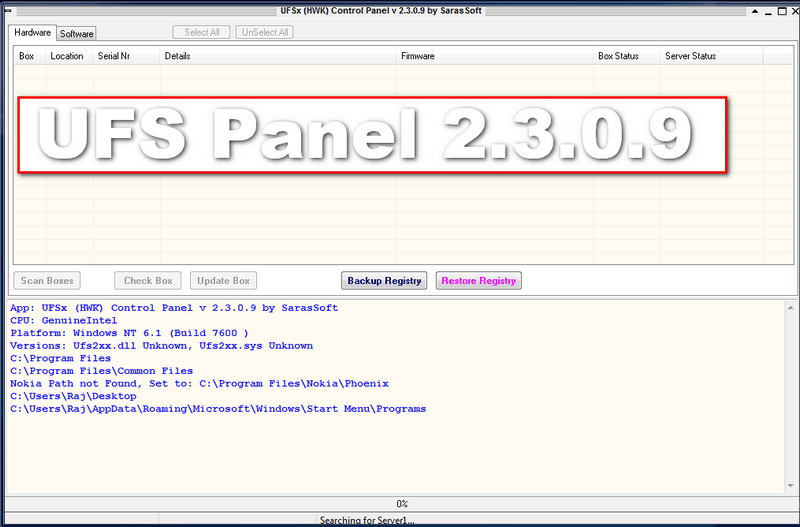Minimize the UFSx Control Panel window
This screenshot has height=527, width=800.
(x=768, y=12)
